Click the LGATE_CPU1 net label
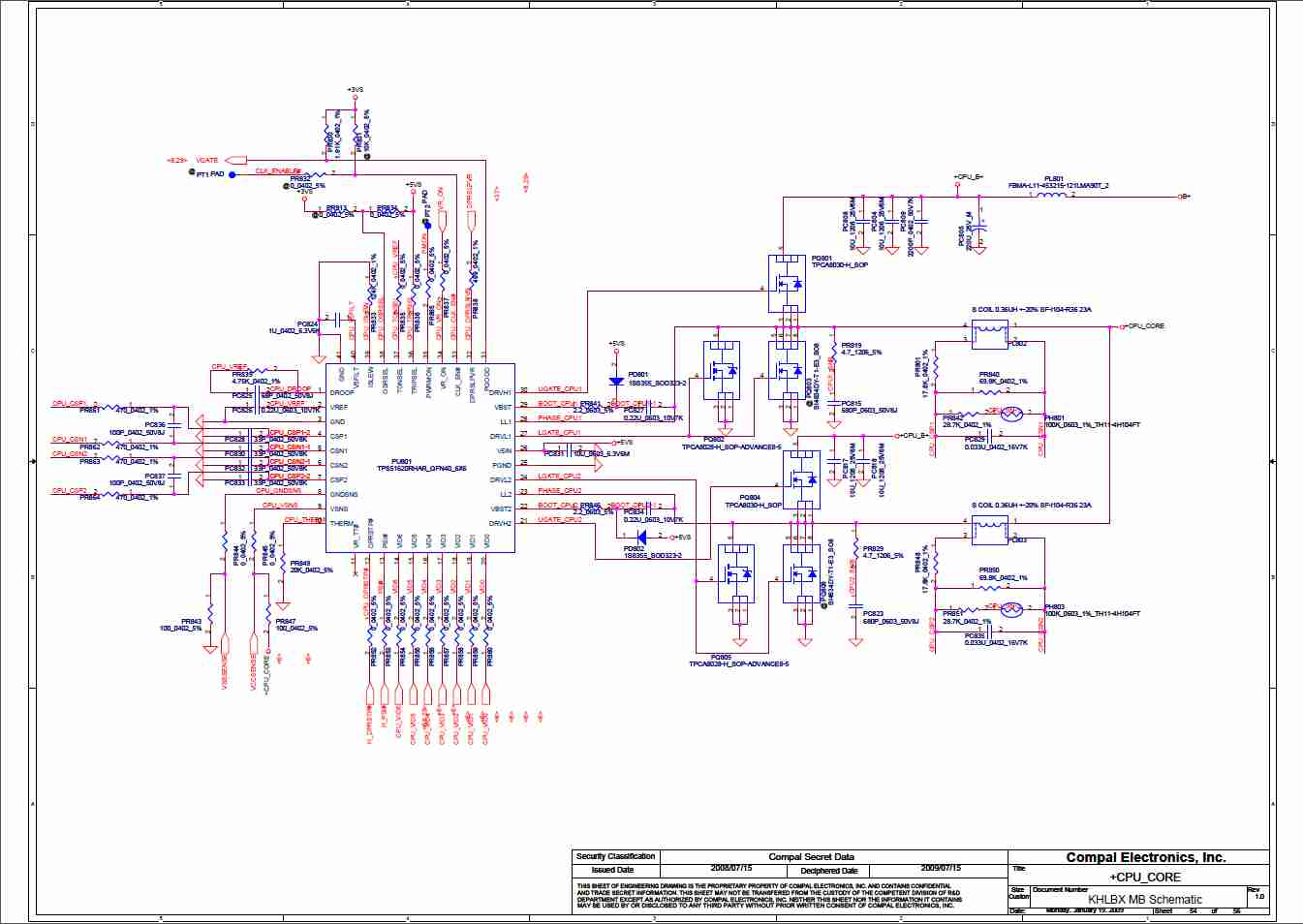 pos(560,433)
